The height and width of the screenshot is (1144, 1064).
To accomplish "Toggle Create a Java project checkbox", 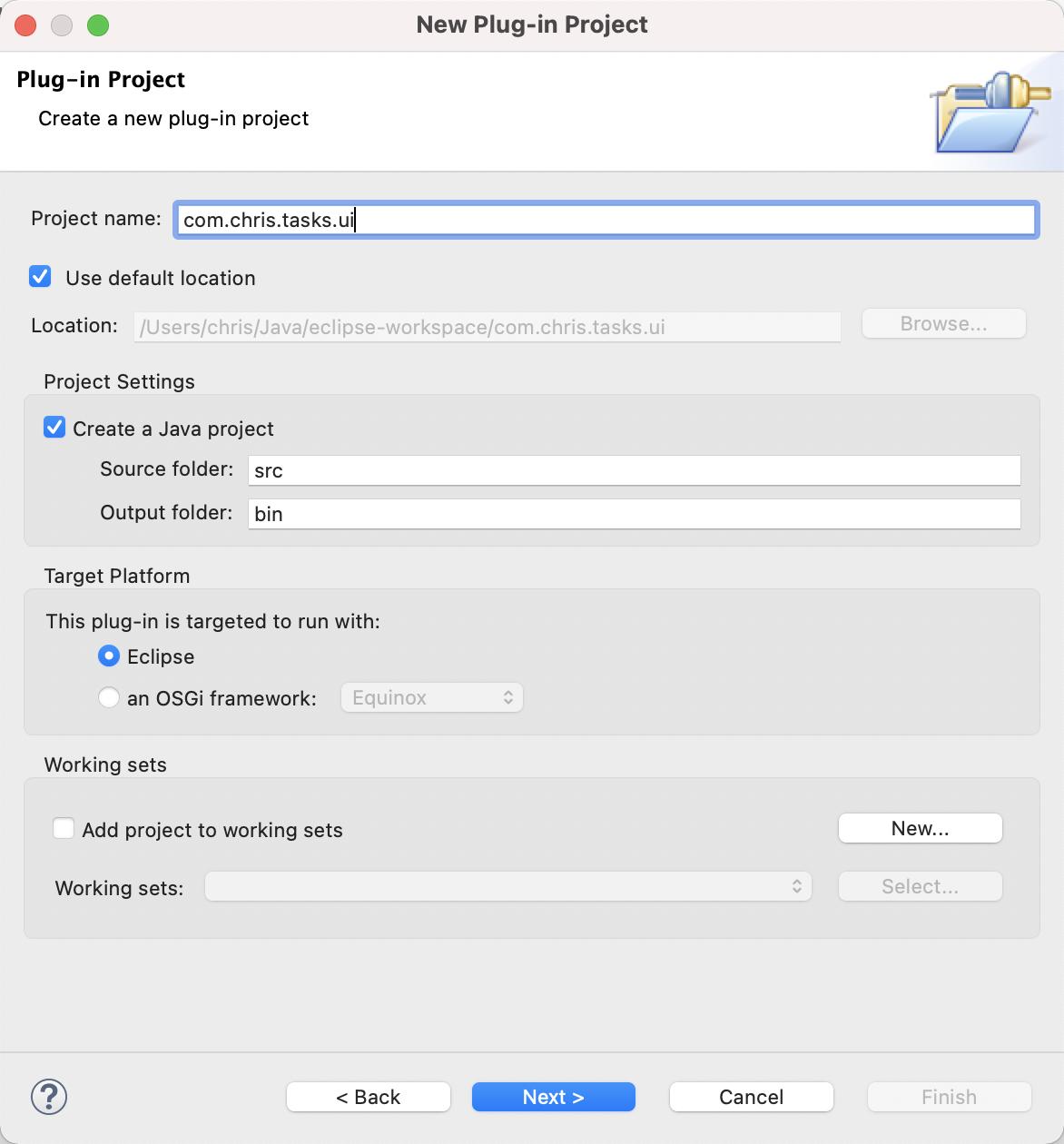I will (x=55, y=428).
